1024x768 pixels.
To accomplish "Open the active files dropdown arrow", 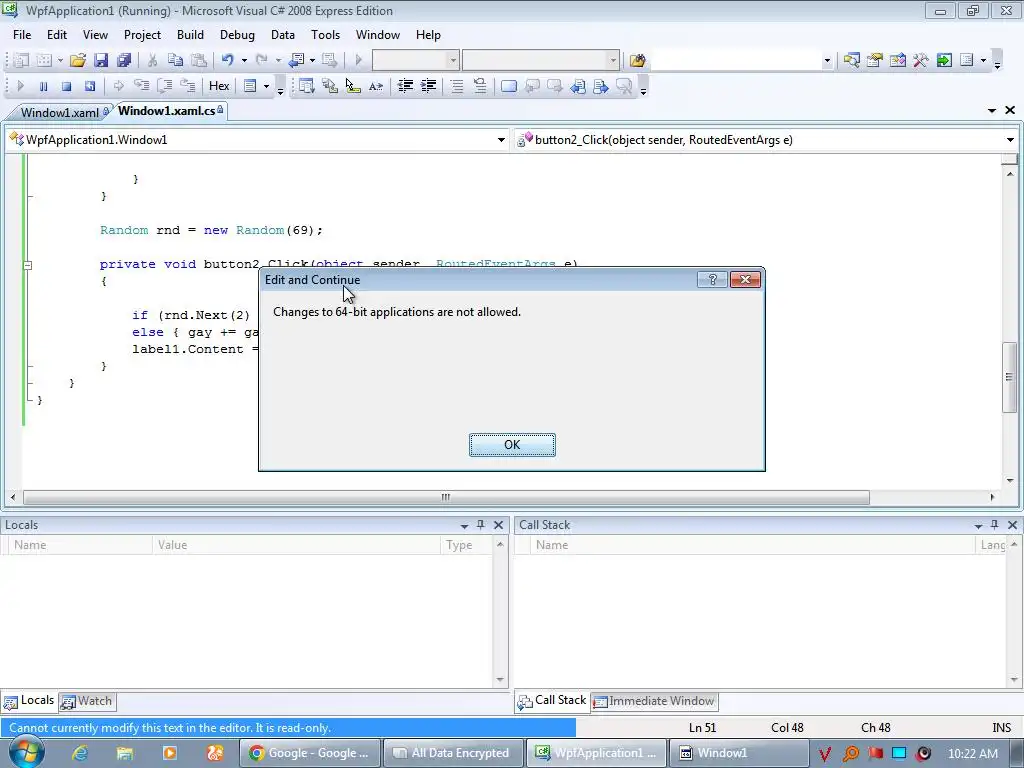I will point(992,110).
